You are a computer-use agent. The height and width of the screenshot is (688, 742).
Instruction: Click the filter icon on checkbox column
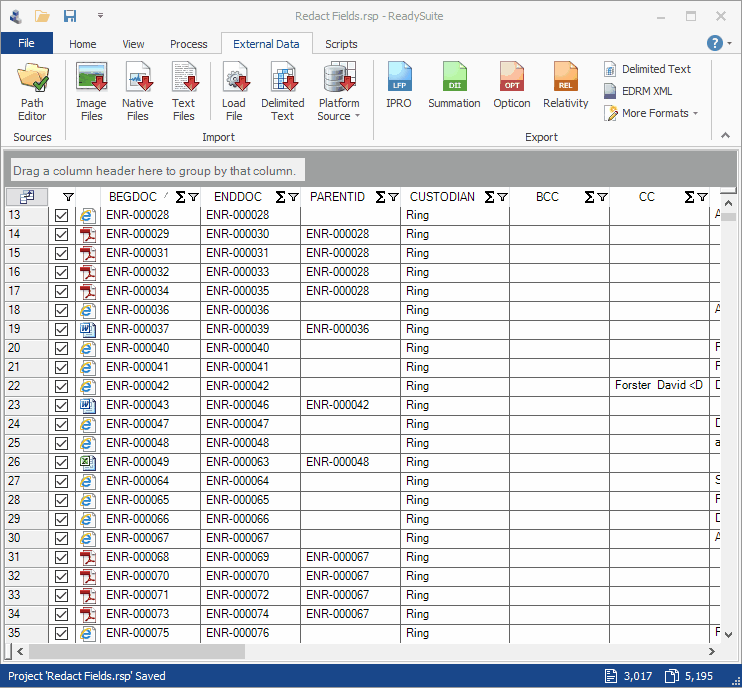pos(68,197)
